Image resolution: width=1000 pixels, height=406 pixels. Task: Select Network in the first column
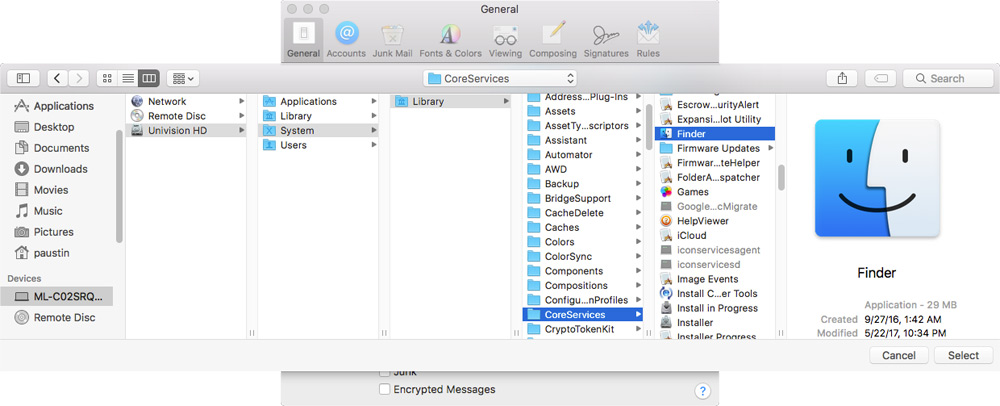point(187,101)
